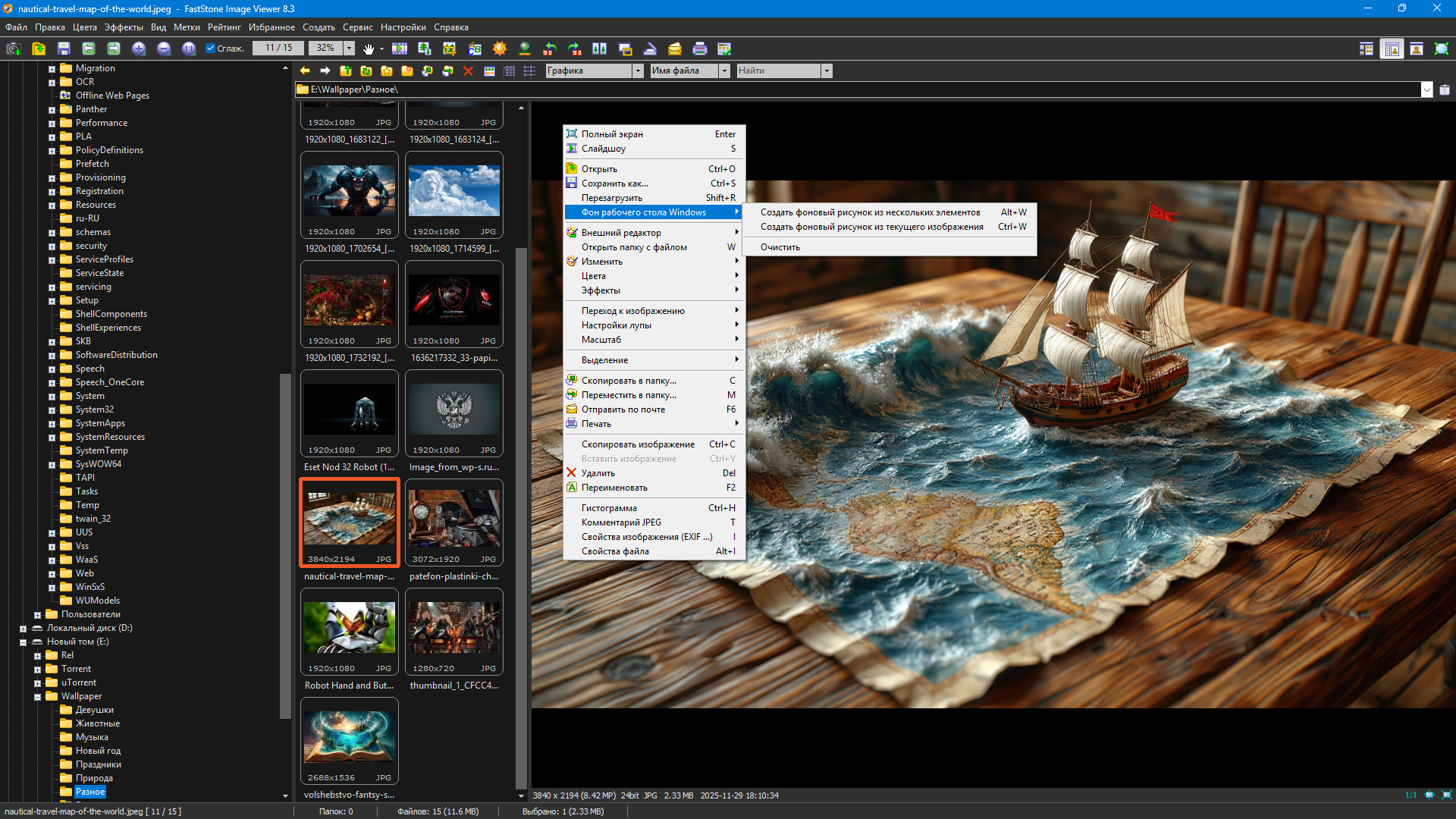Image resolution: width=1456 pixels, height=819 pixels.
Task: Click the print icon in toolbar
Action: pos(699,49)
